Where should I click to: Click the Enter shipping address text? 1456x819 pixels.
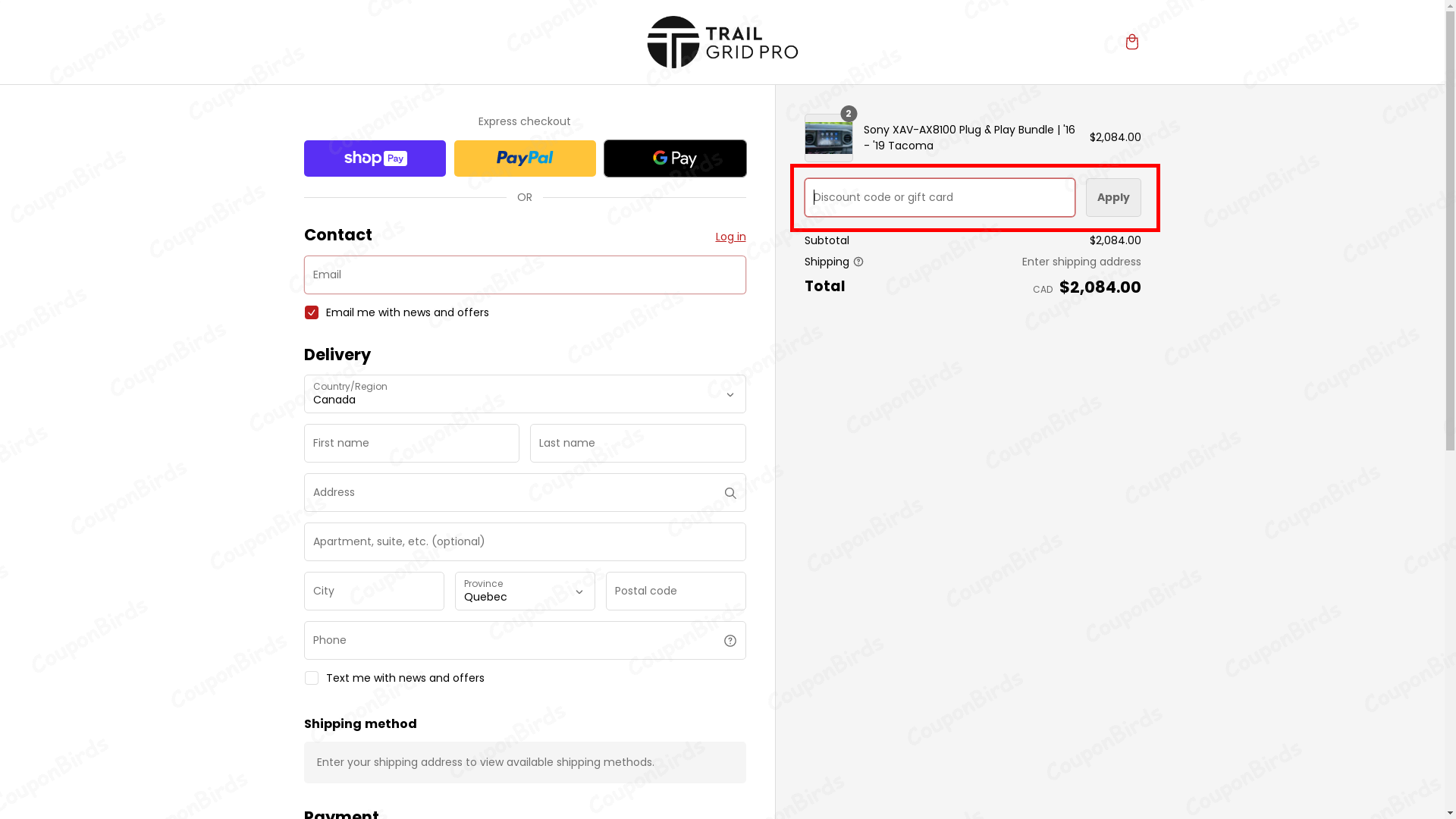[x=1081, y=262]
